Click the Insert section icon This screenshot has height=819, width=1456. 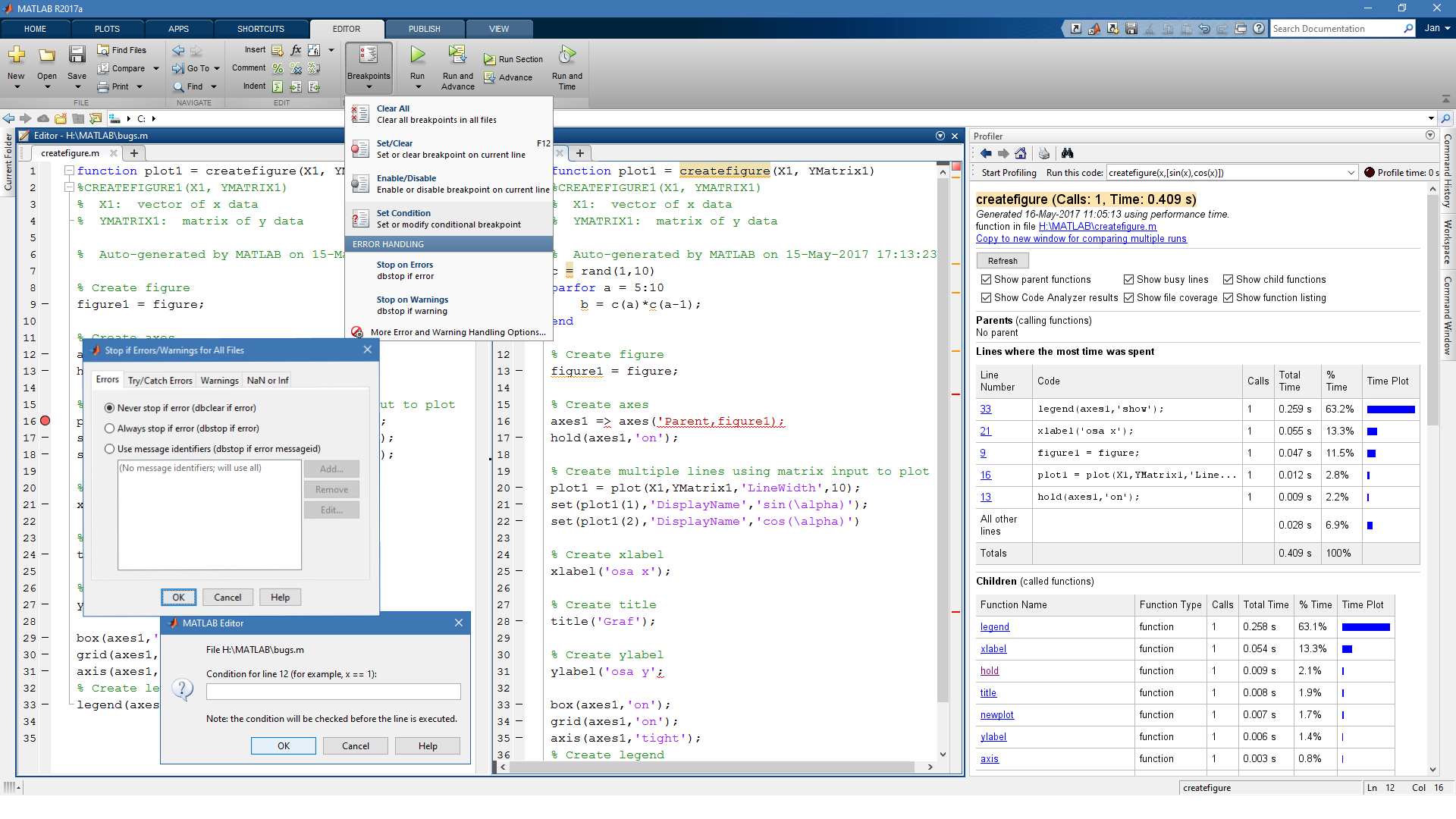[x=278, y=50]
